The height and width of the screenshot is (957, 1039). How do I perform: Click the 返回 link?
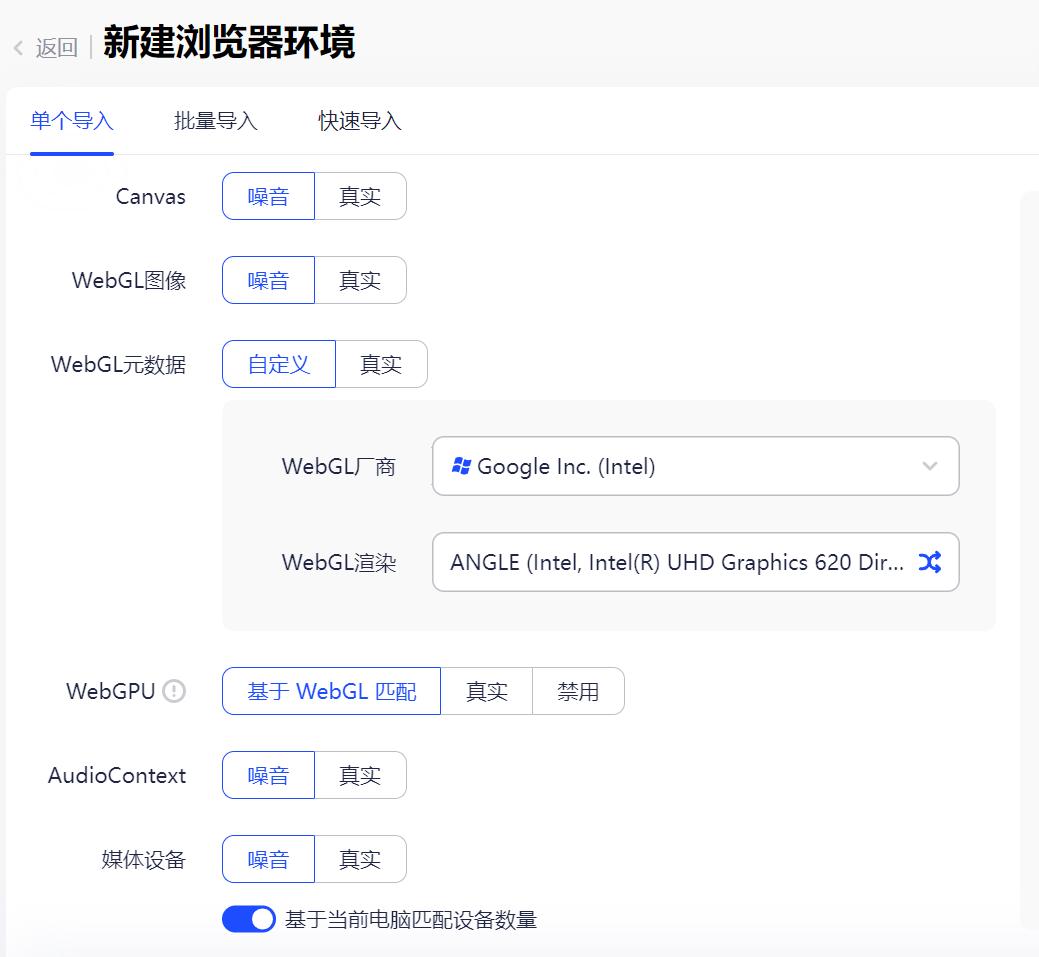click(56, 48)
